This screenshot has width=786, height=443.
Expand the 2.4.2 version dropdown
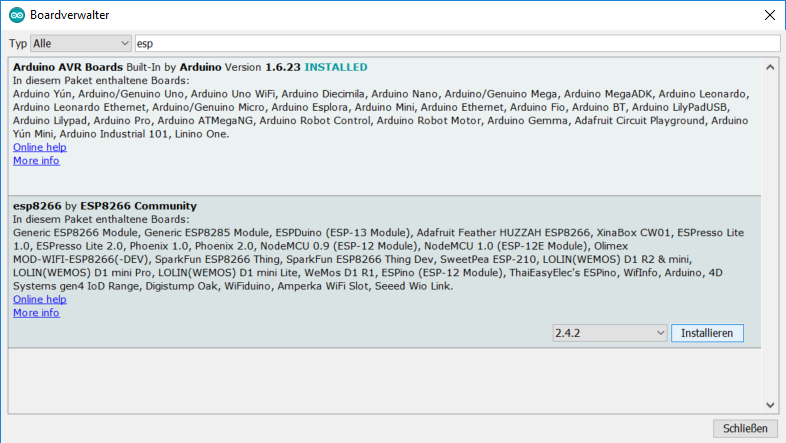click(x=610, y=333)
